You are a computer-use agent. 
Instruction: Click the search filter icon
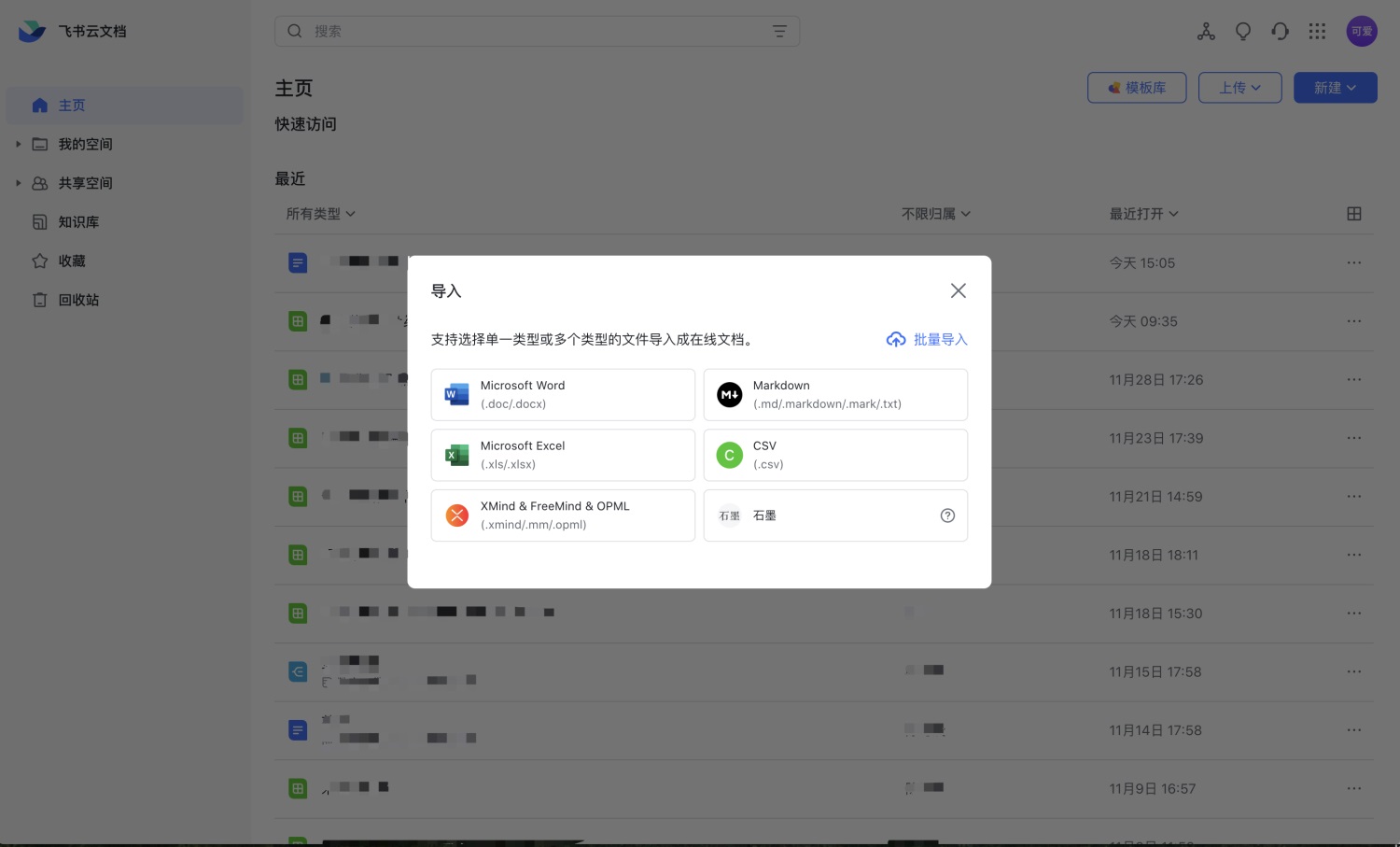[x=779, y=32]
